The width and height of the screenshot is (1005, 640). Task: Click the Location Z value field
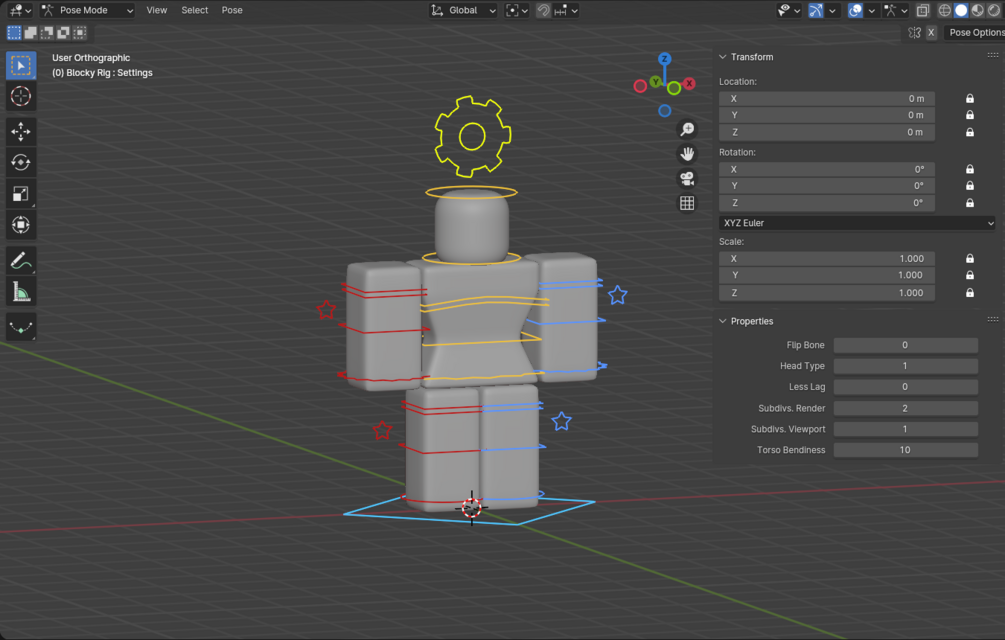tap(827, 132)
